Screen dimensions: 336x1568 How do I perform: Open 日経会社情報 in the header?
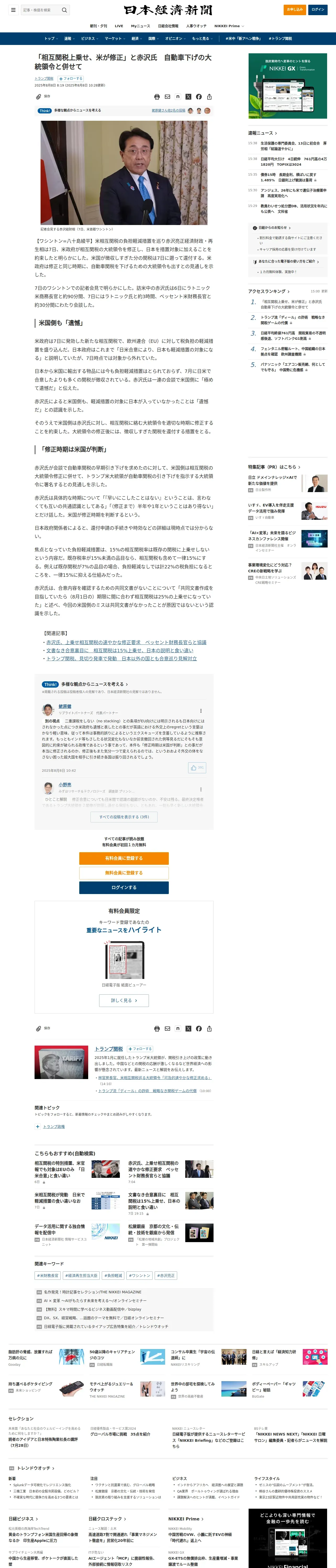[x=168, y=26]
